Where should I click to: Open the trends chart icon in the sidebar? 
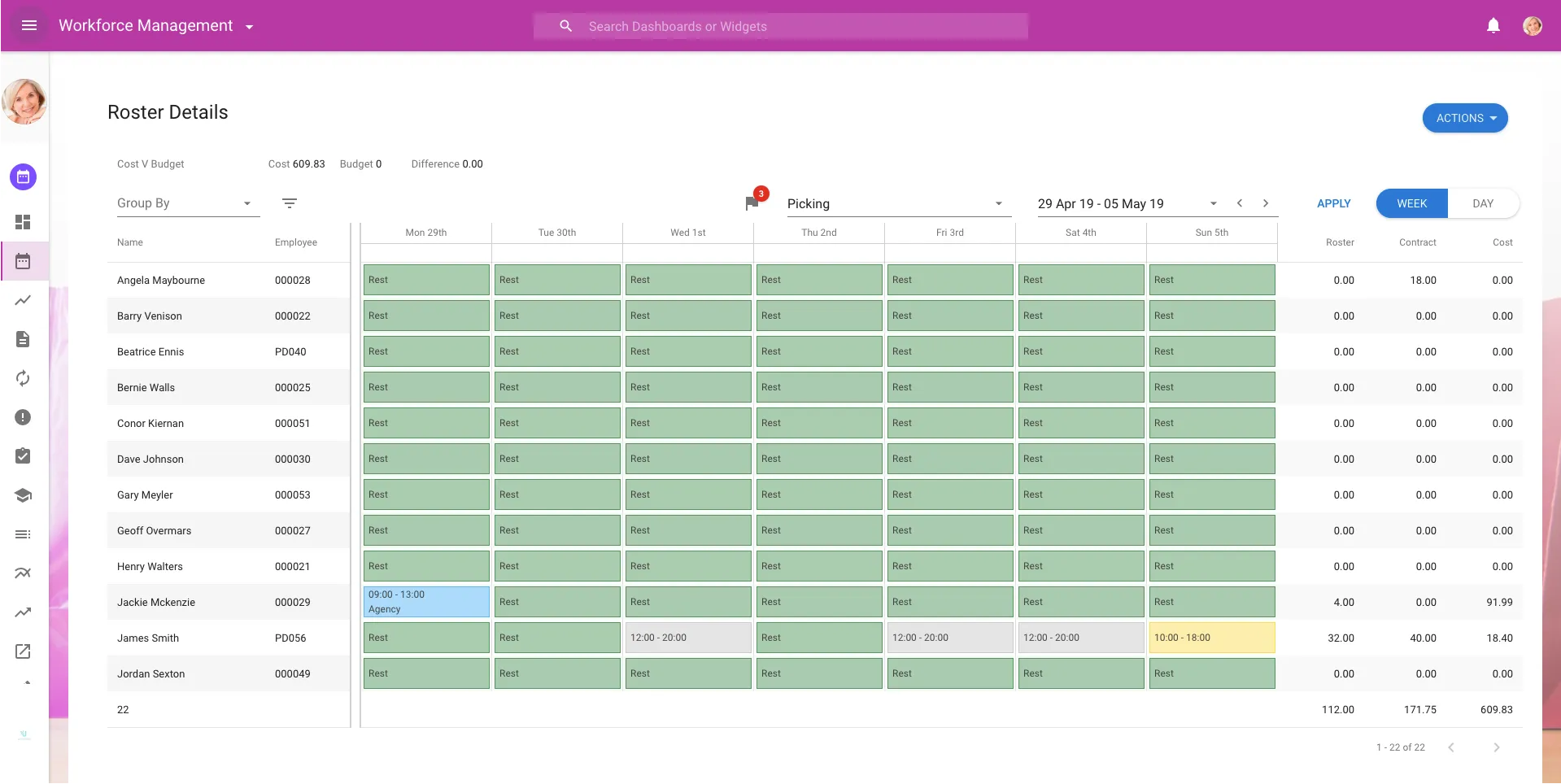point(23,300)
